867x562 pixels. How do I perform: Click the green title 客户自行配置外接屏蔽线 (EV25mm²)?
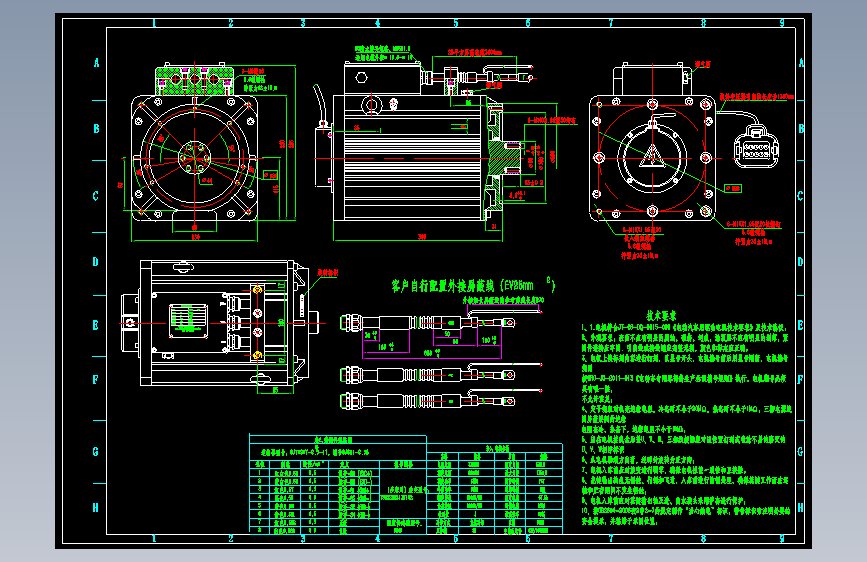point(473,285)
